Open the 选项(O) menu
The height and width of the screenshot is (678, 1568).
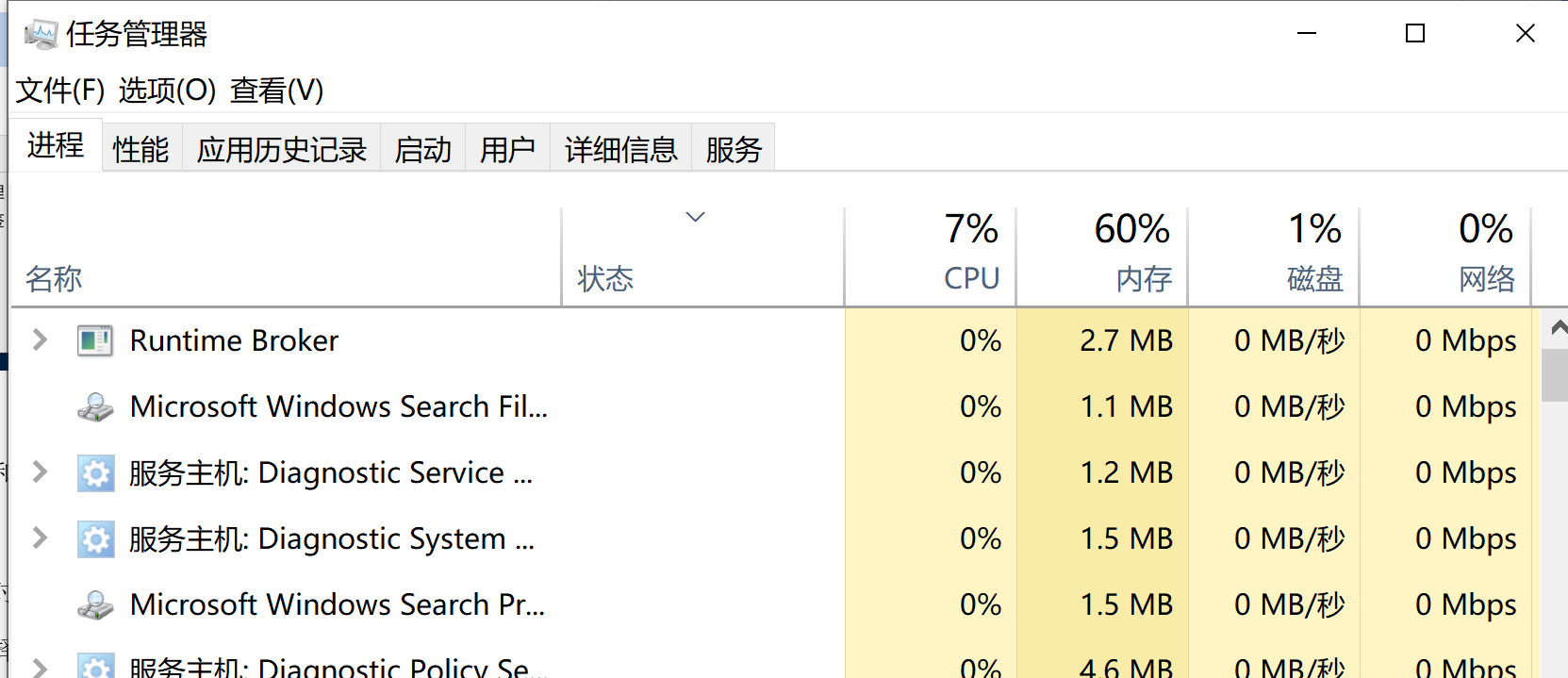(167, 91)
